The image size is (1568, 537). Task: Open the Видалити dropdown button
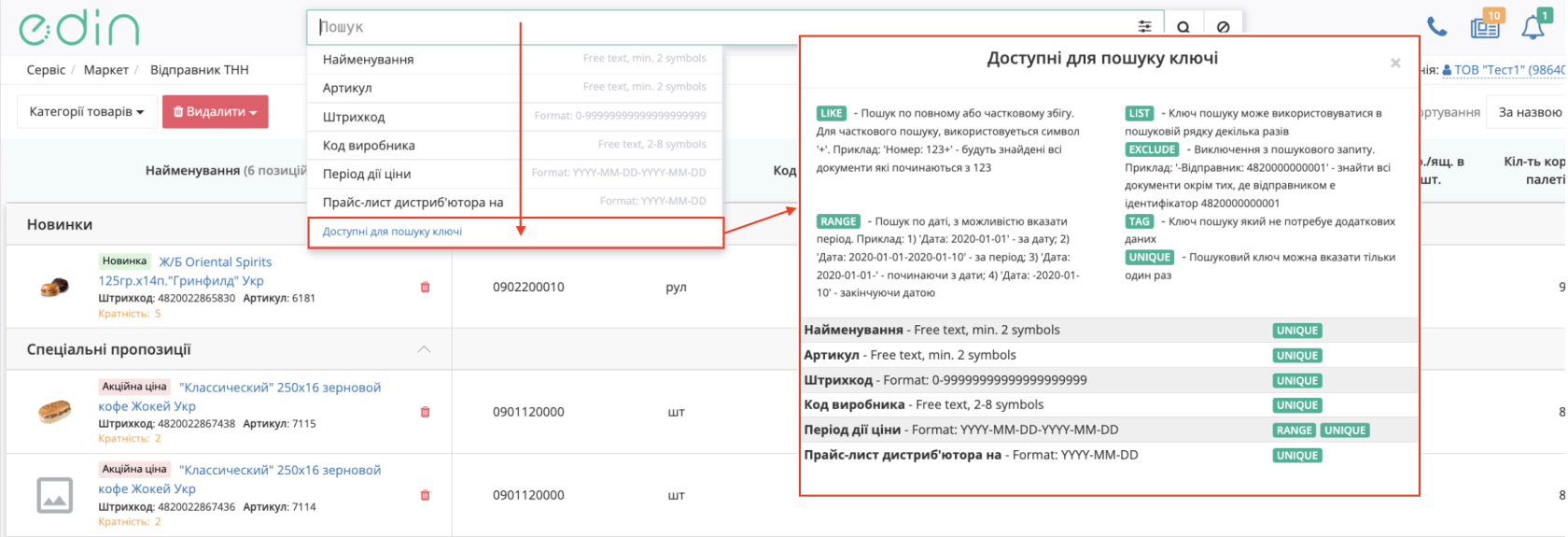pos(216,112)
